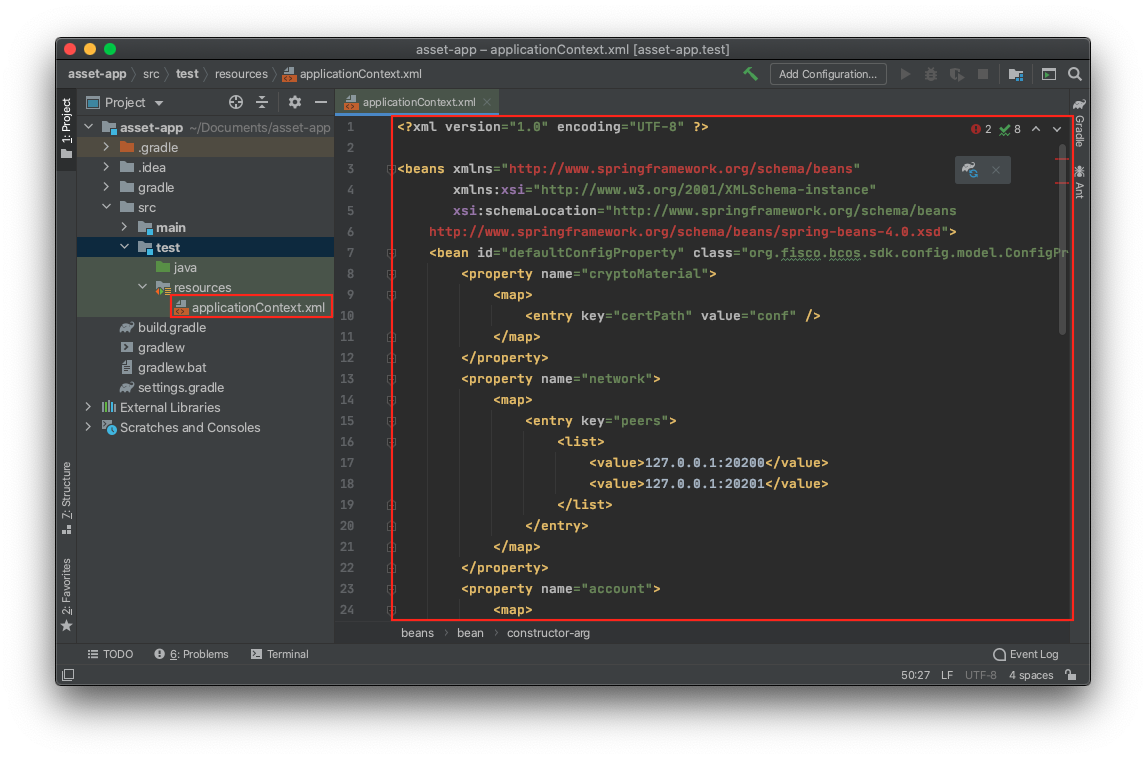The image size is (1146, 759).
Task: Toggle tool window bars icon in status bar
Action: [68, 675]
